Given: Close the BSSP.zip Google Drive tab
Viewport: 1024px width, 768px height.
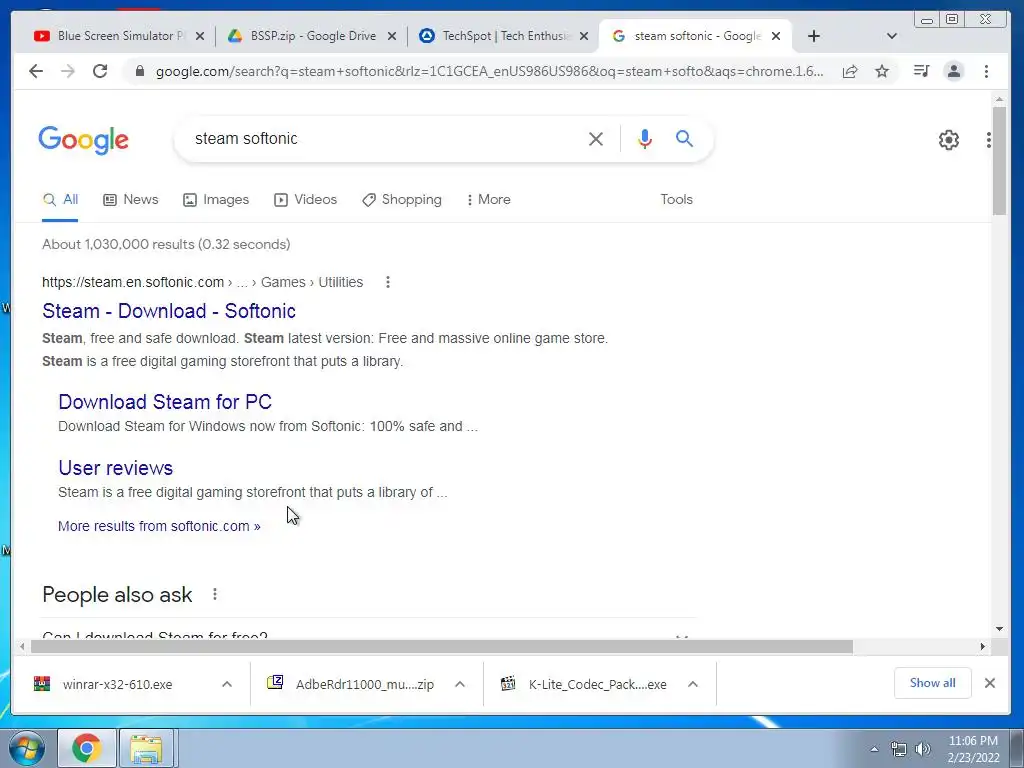Looking at the screenshot, I should coord(392,36).
